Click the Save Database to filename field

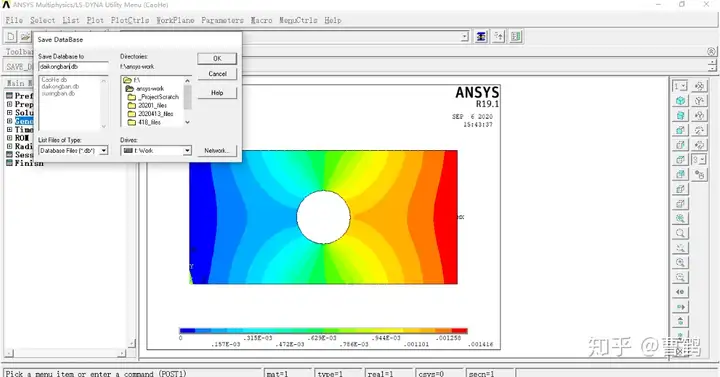pyautogui.click(x=73, y=67)
